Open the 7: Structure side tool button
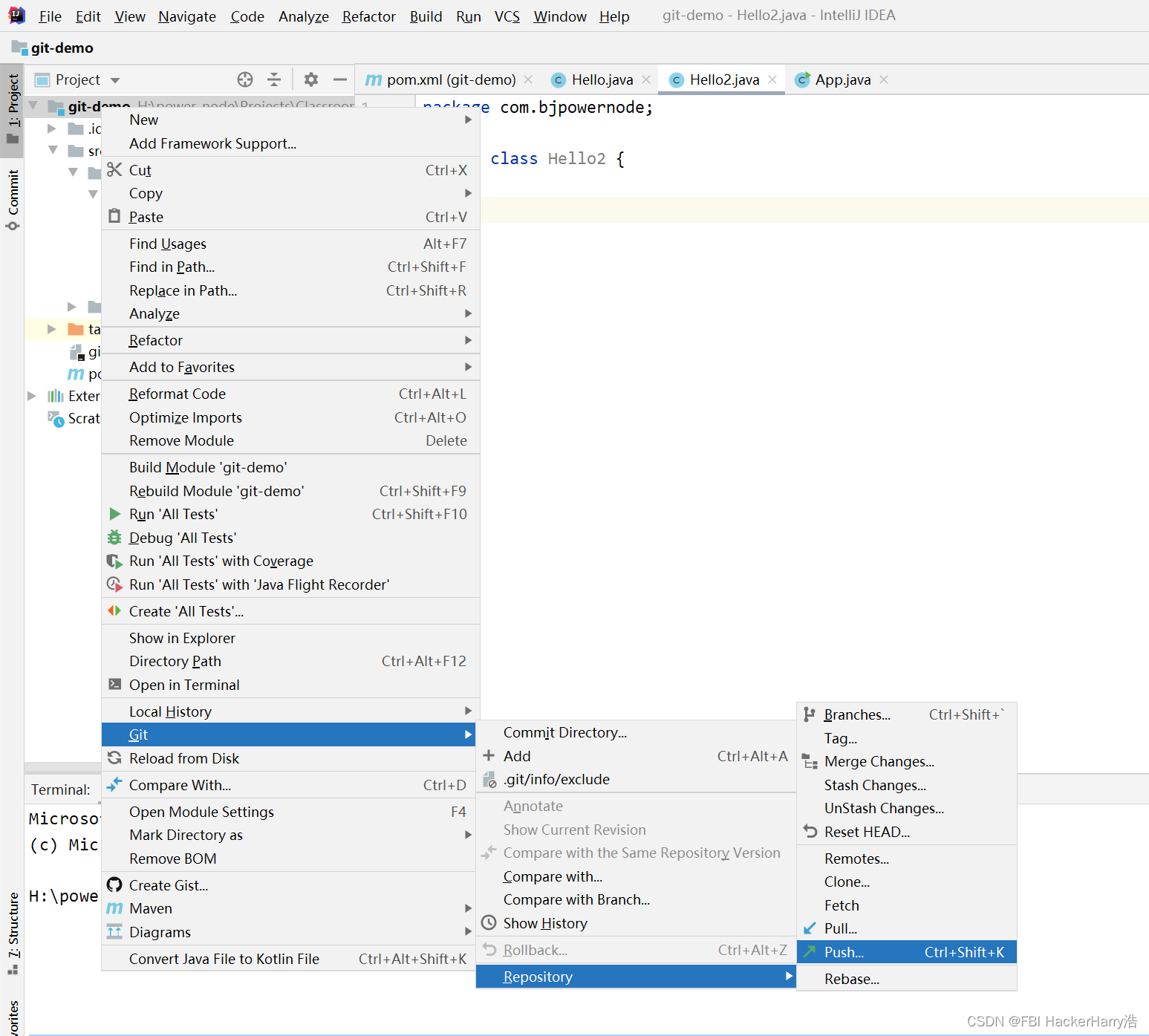This screenshot has height=1036, width=1149. pyautogui.click(x=12, y=934)
